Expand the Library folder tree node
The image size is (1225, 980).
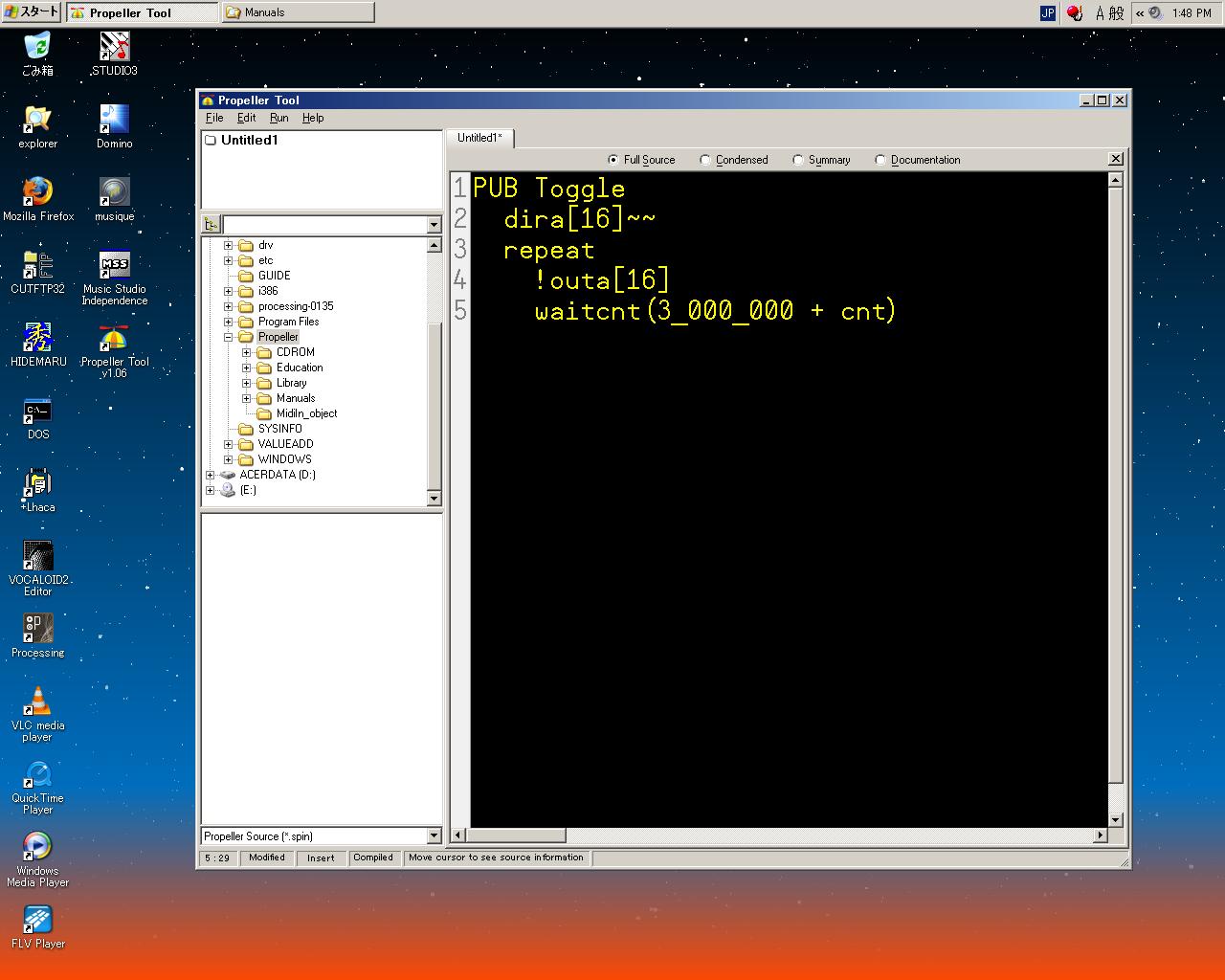[246, 383]
